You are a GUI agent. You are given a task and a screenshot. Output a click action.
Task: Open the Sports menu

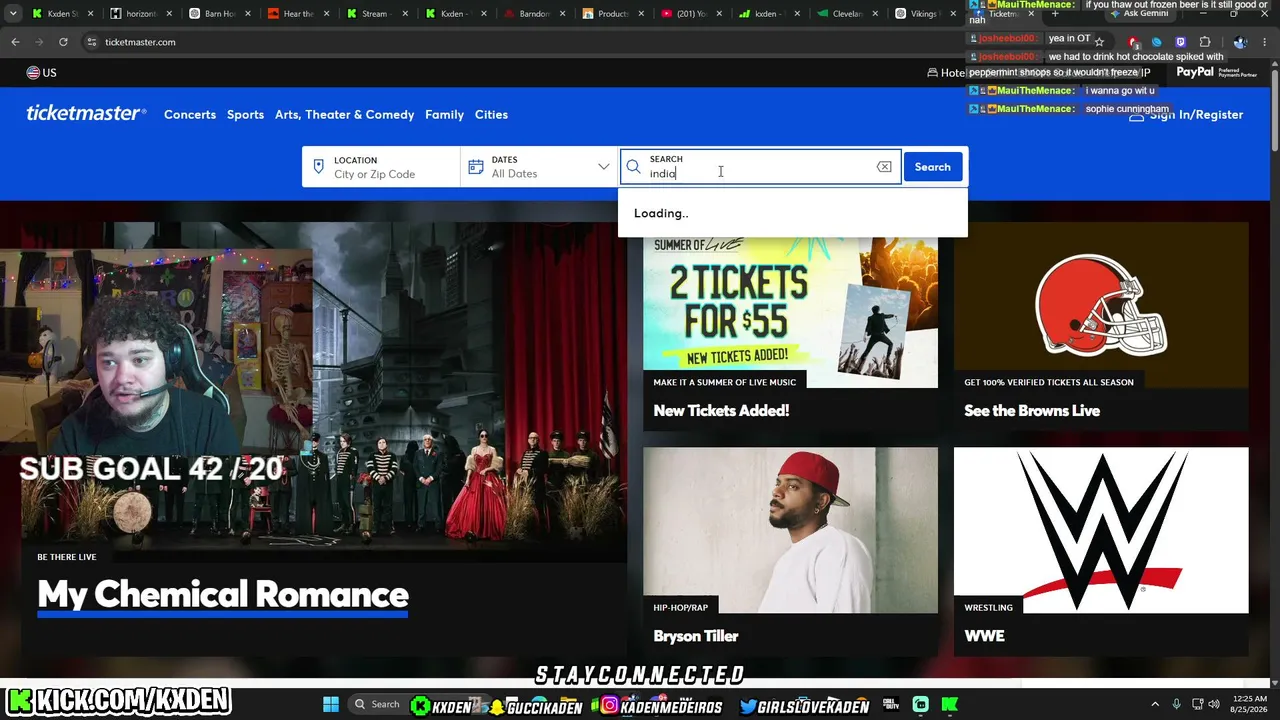tap(245, 114)
